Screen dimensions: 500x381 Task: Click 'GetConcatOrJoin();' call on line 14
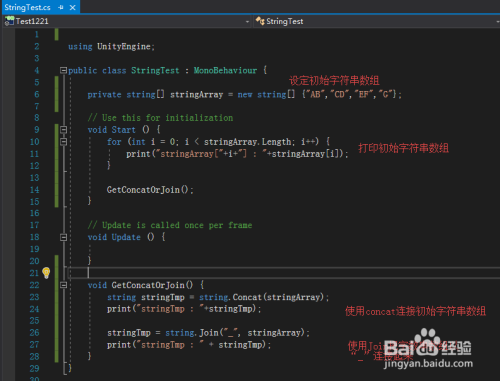[x=150, y=190]
